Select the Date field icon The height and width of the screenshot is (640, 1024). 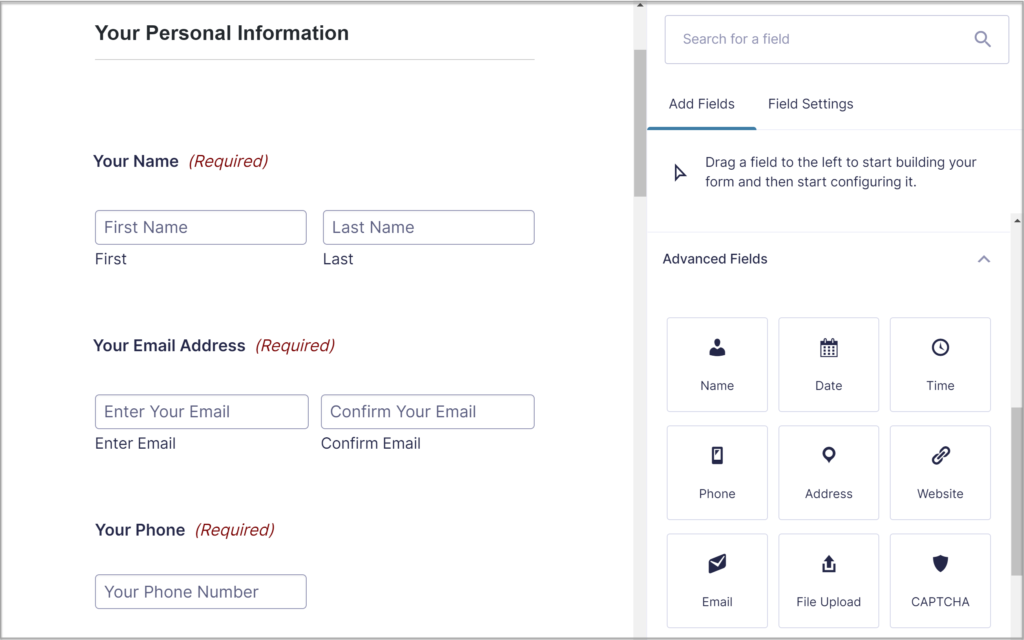[x=828, y=364]
